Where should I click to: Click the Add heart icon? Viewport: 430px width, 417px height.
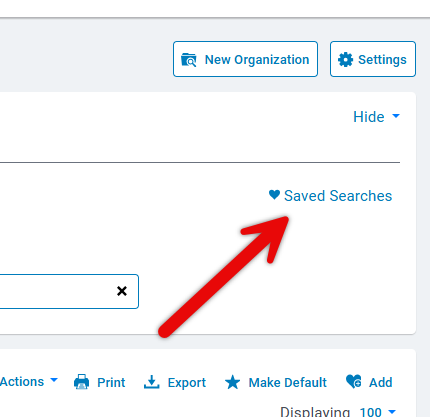(354, 382)
